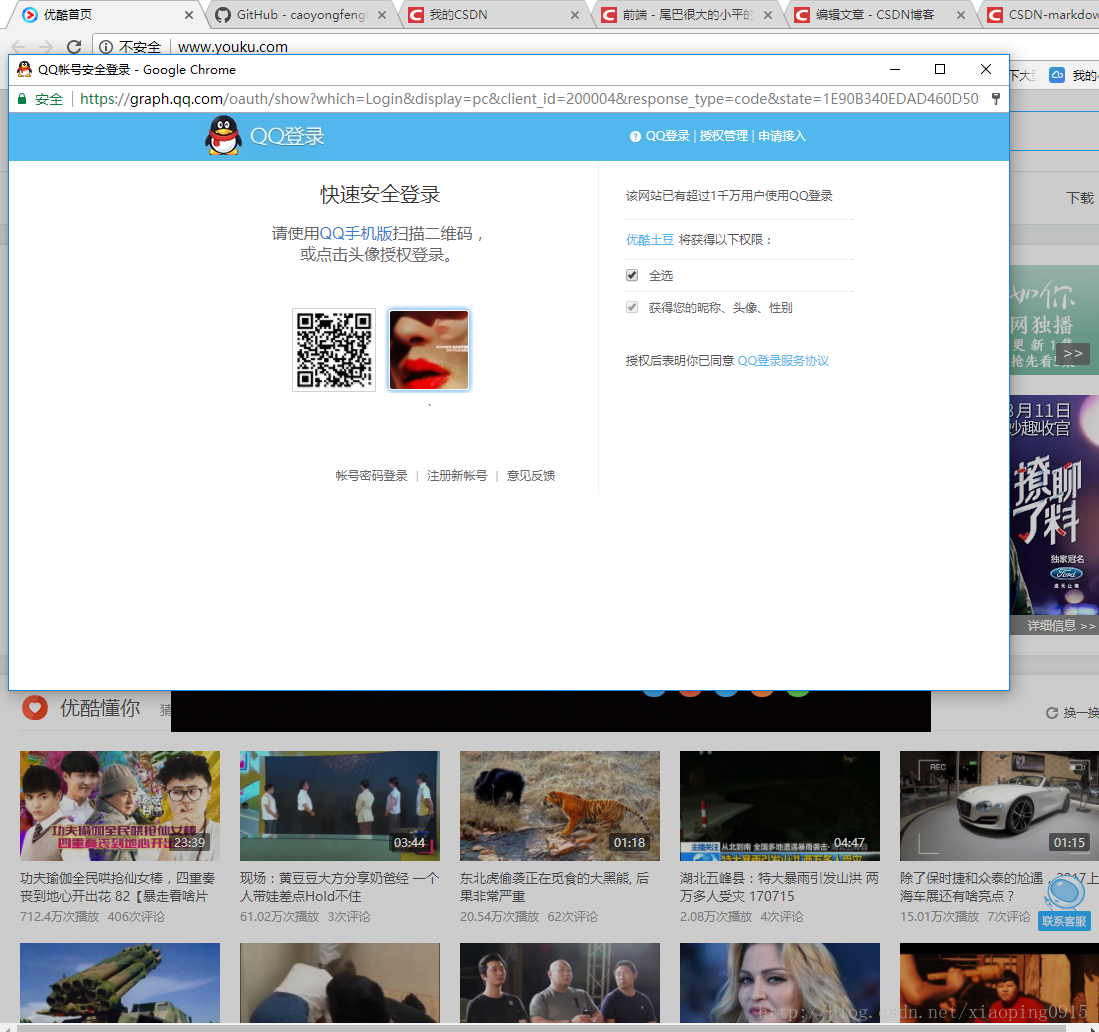
Task: Toggle the 全选 checkbox
Action: pos(632,276)
